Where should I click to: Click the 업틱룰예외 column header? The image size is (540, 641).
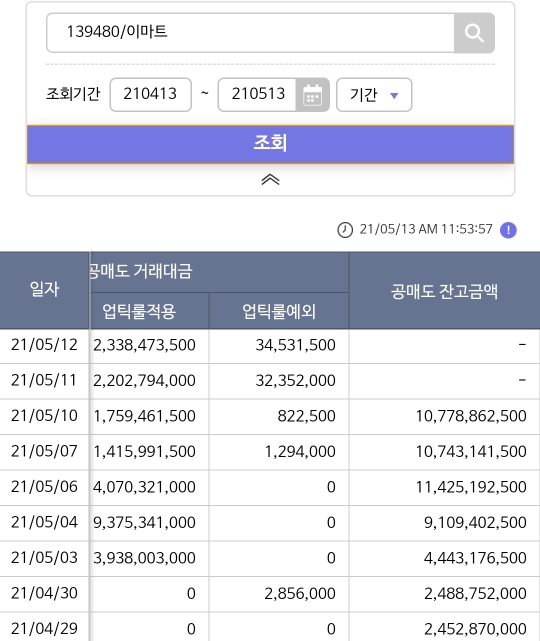pos(279,312)
